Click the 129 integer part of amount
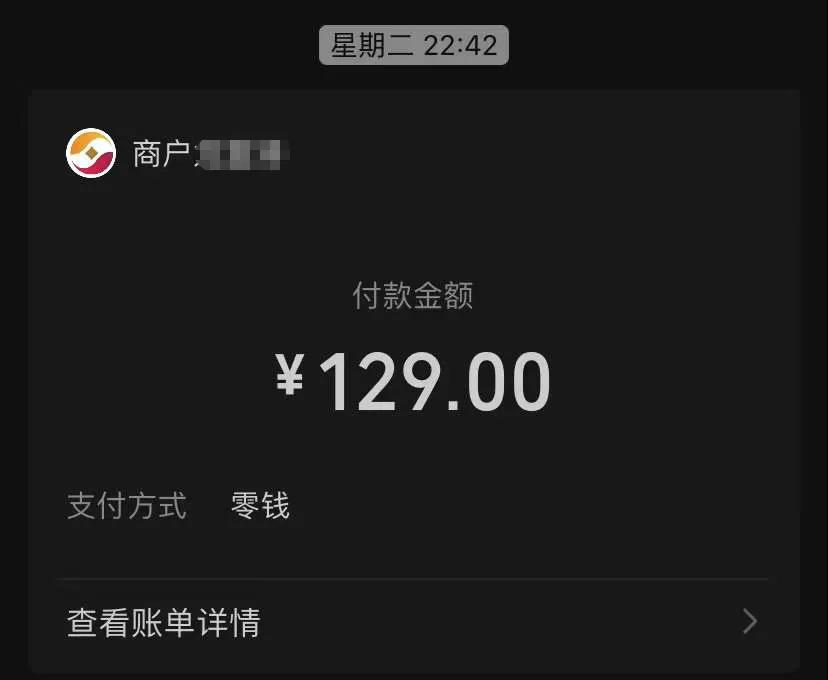This screenshot has width=828, height=680. (x=380, y=381)
